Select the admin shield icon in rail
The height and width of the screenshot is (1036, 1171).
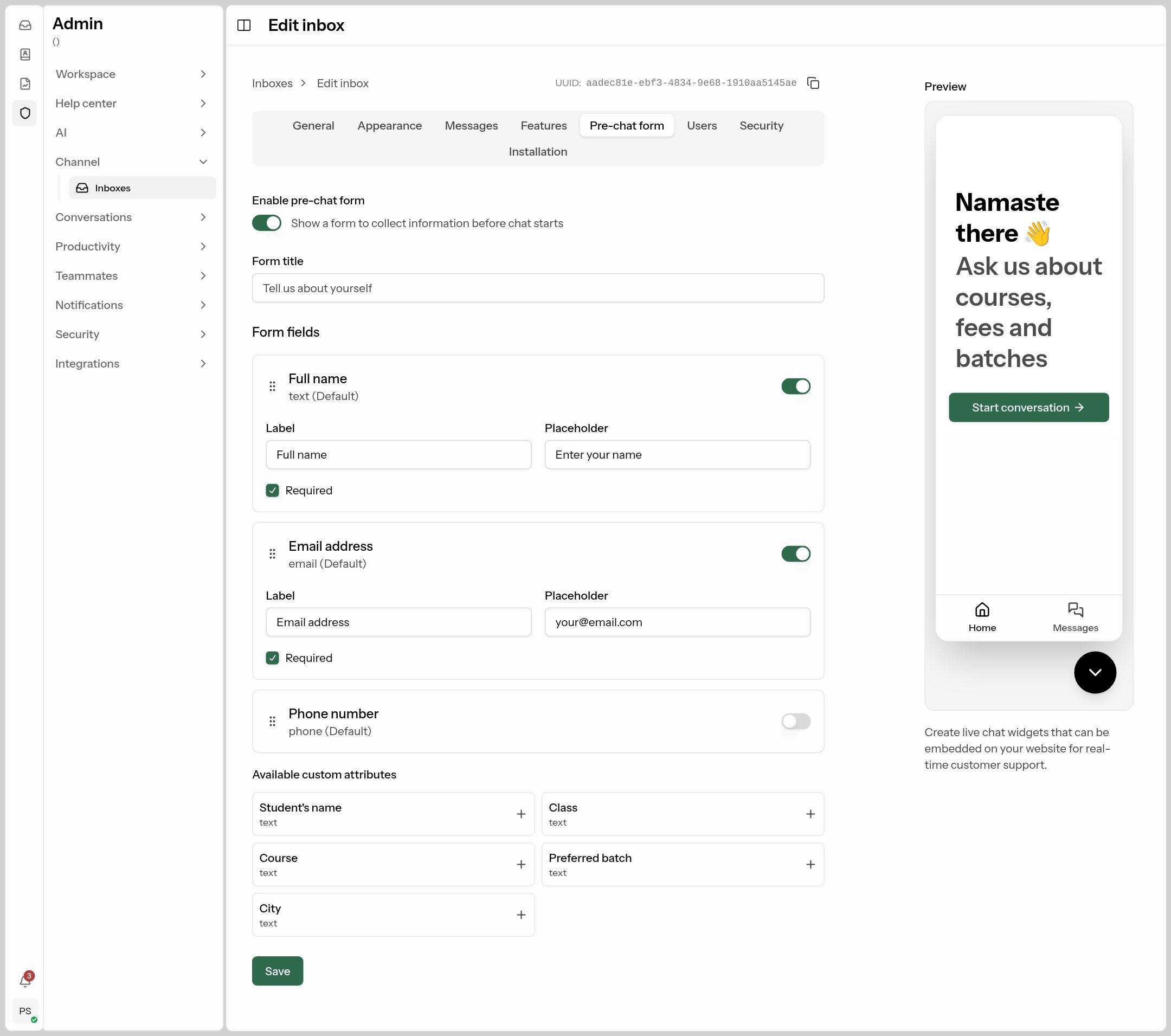25,113
